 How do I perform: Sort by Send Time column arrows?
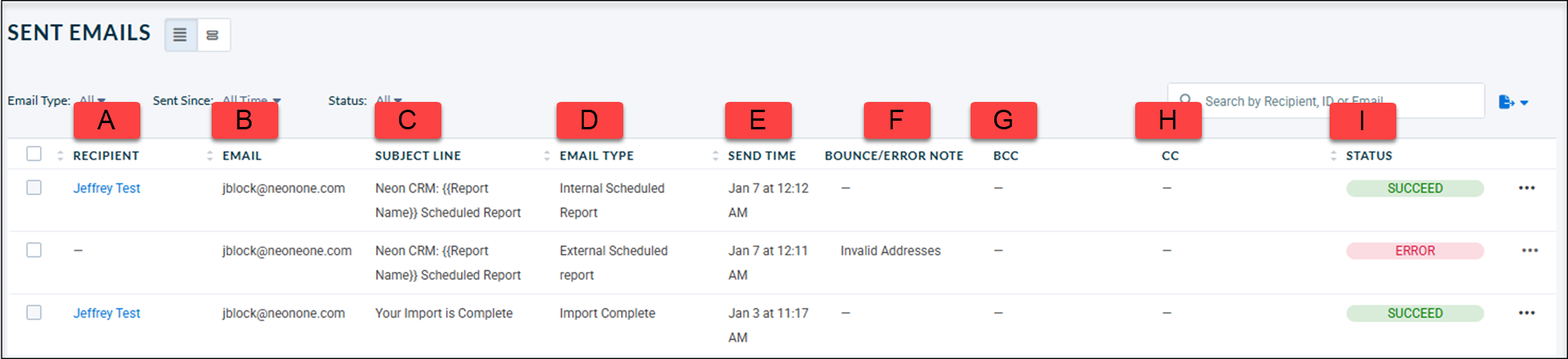pos(715,156)
